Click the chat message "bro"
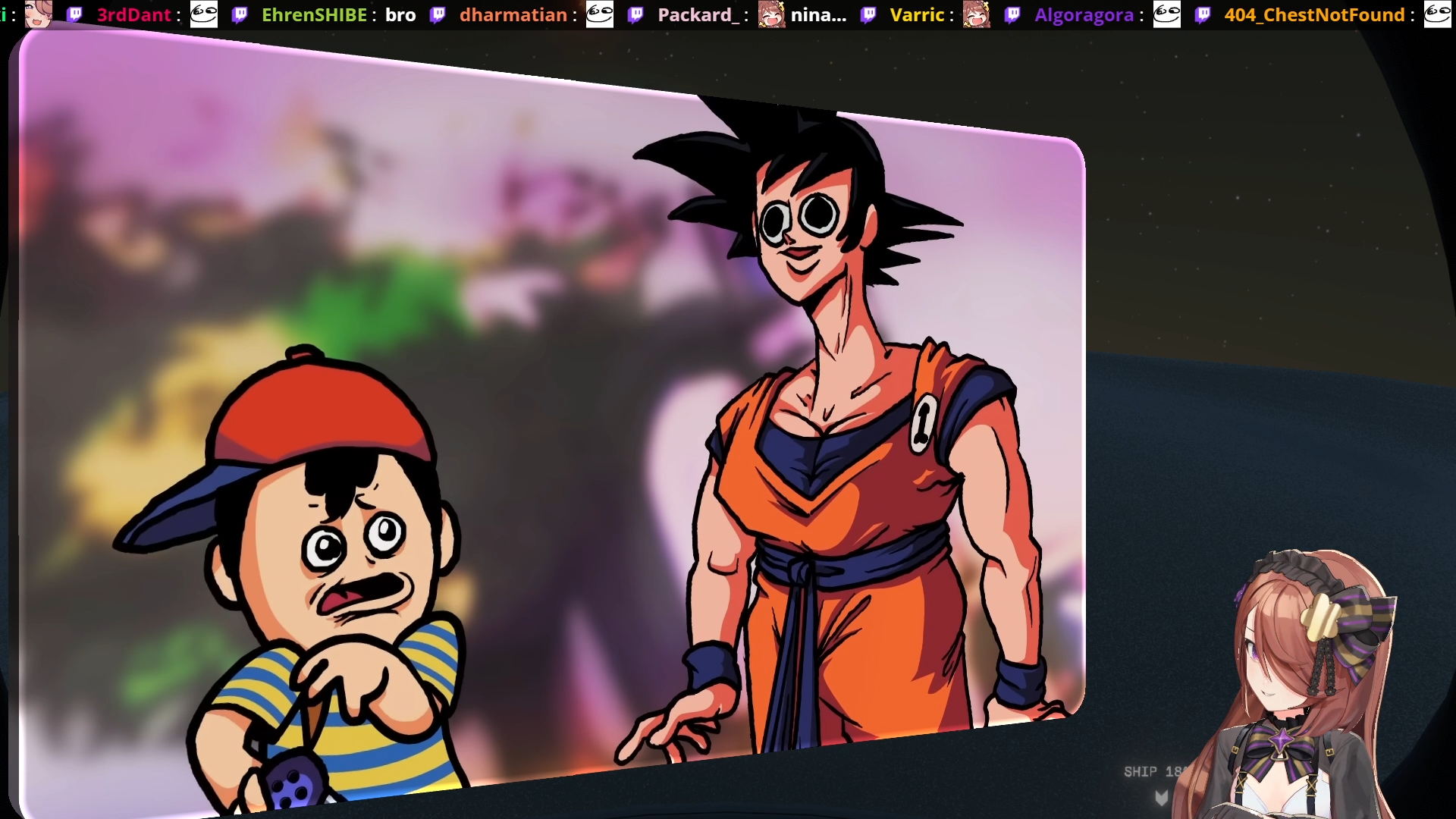Viewport: 1456px width, 819px height. click(x=400, y=15)
